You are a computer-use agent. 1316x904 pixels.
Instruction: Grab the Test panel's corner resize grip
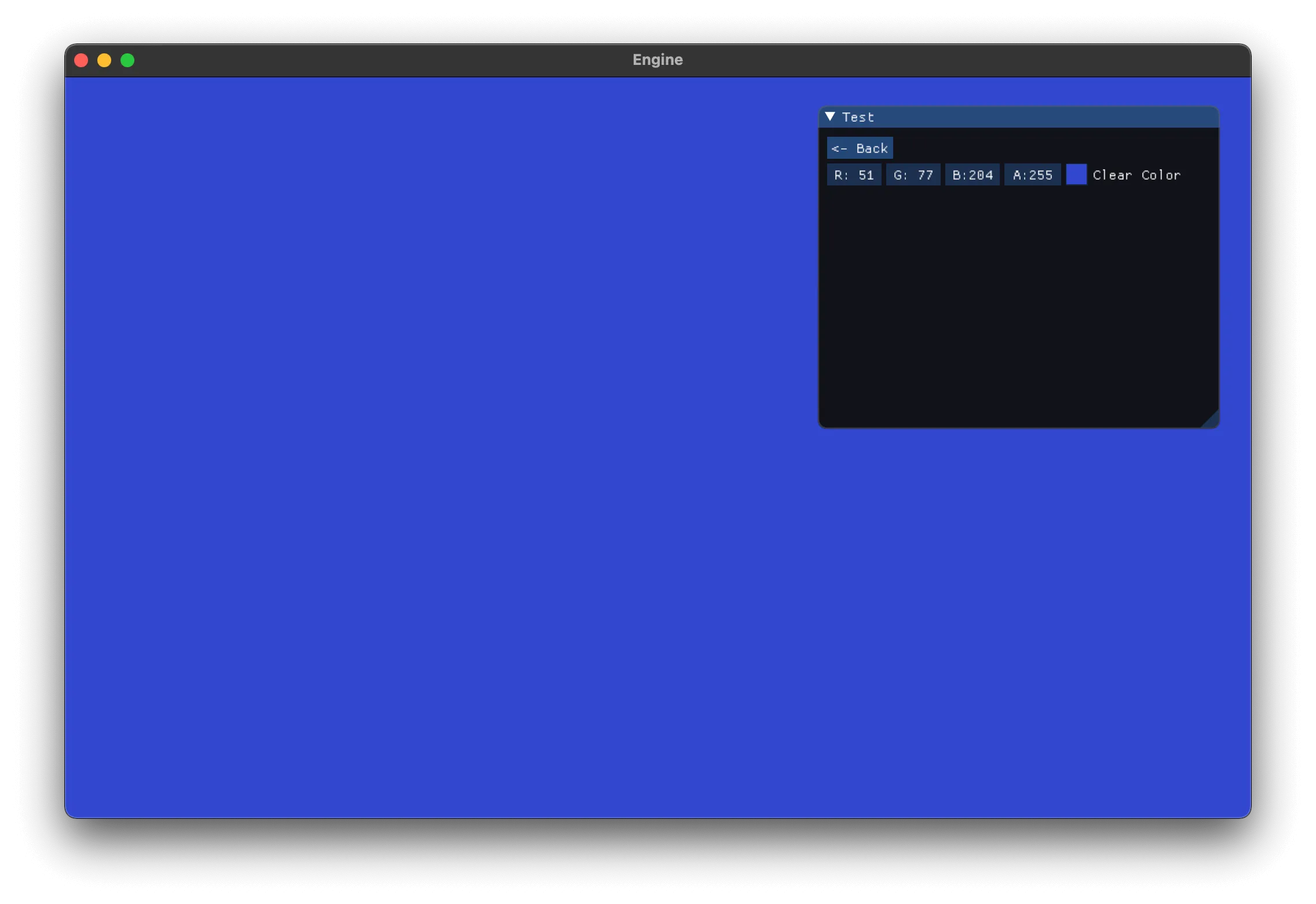[x=1212, y=421]
